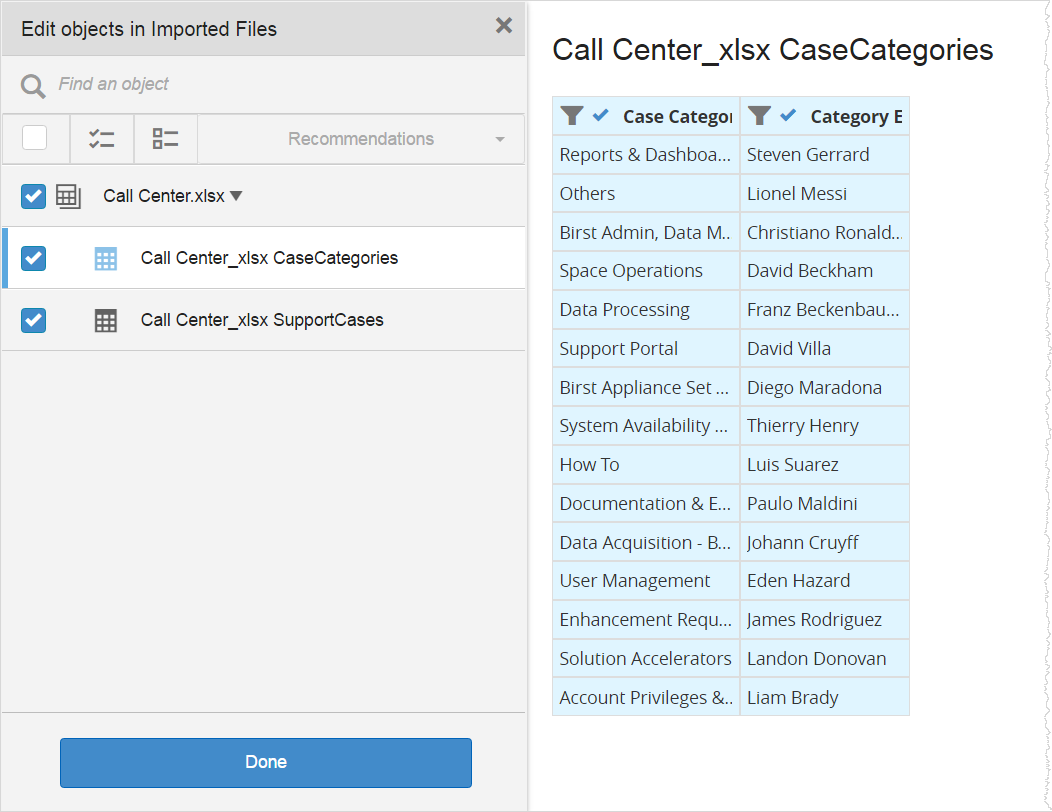Uncheck the Call Center.xlsx checkbox
This screenshot has width=1052, height=812.
[34, 197]
